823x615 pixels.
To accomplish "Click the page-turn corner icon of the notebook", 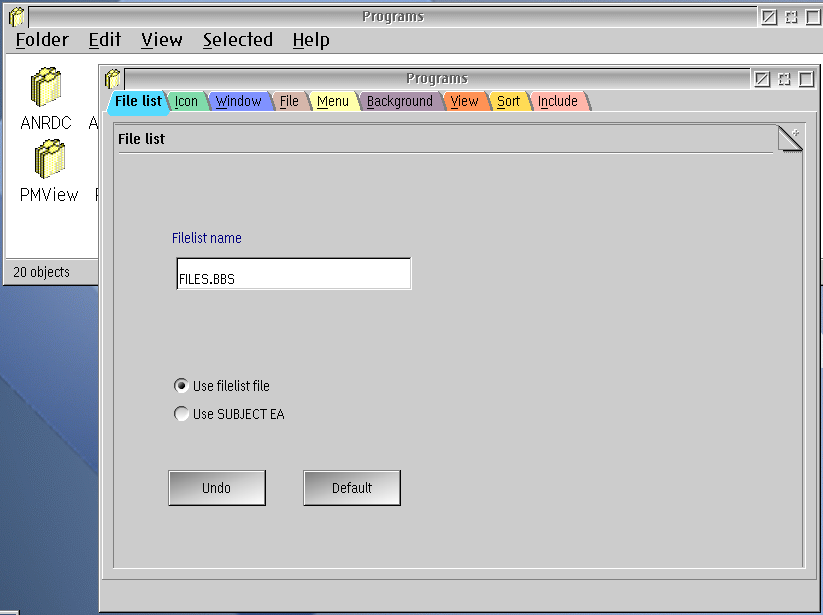I will (789, 139).
